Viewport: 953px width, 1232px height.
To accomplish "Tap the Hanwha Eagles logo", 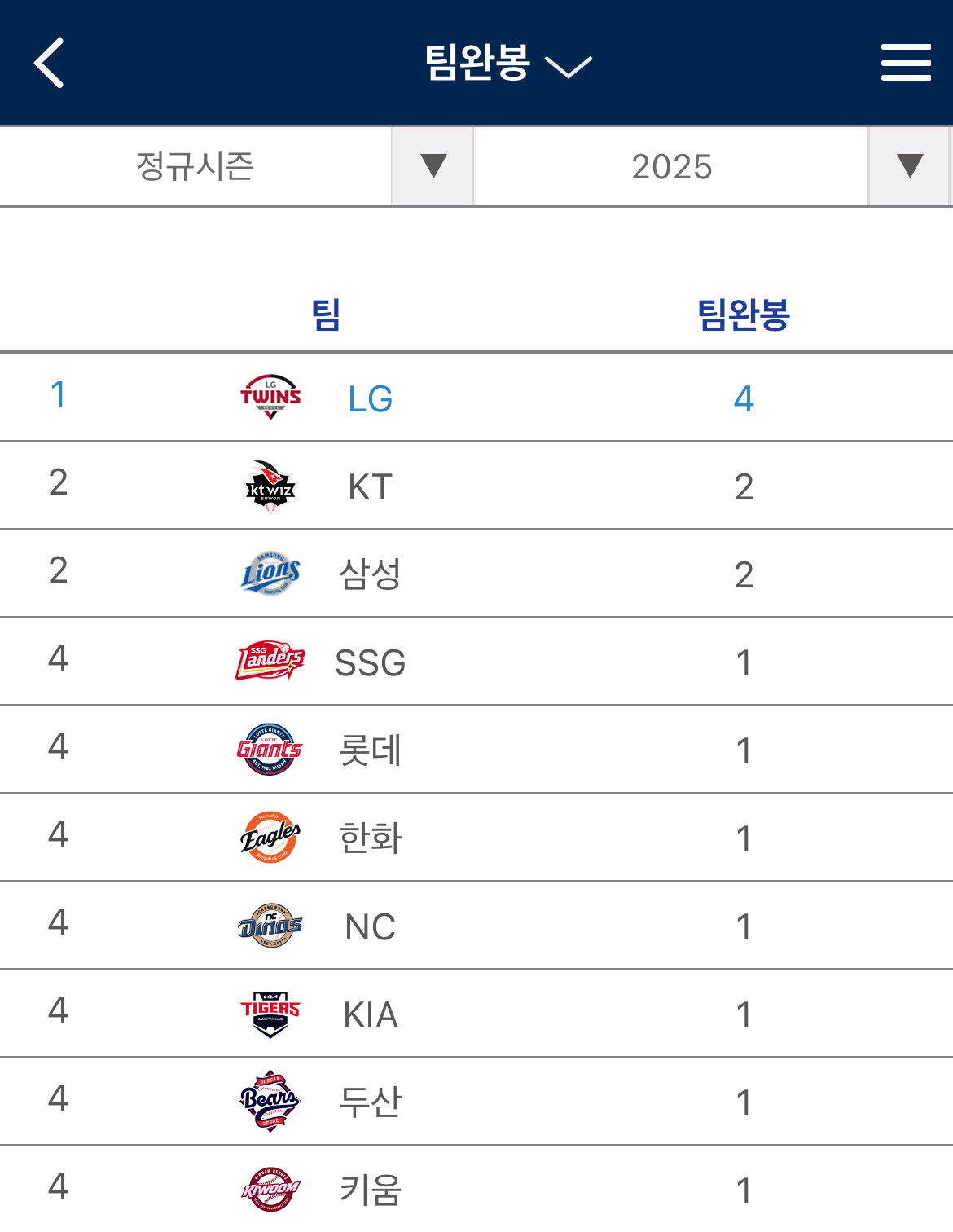I will (270, 838).
